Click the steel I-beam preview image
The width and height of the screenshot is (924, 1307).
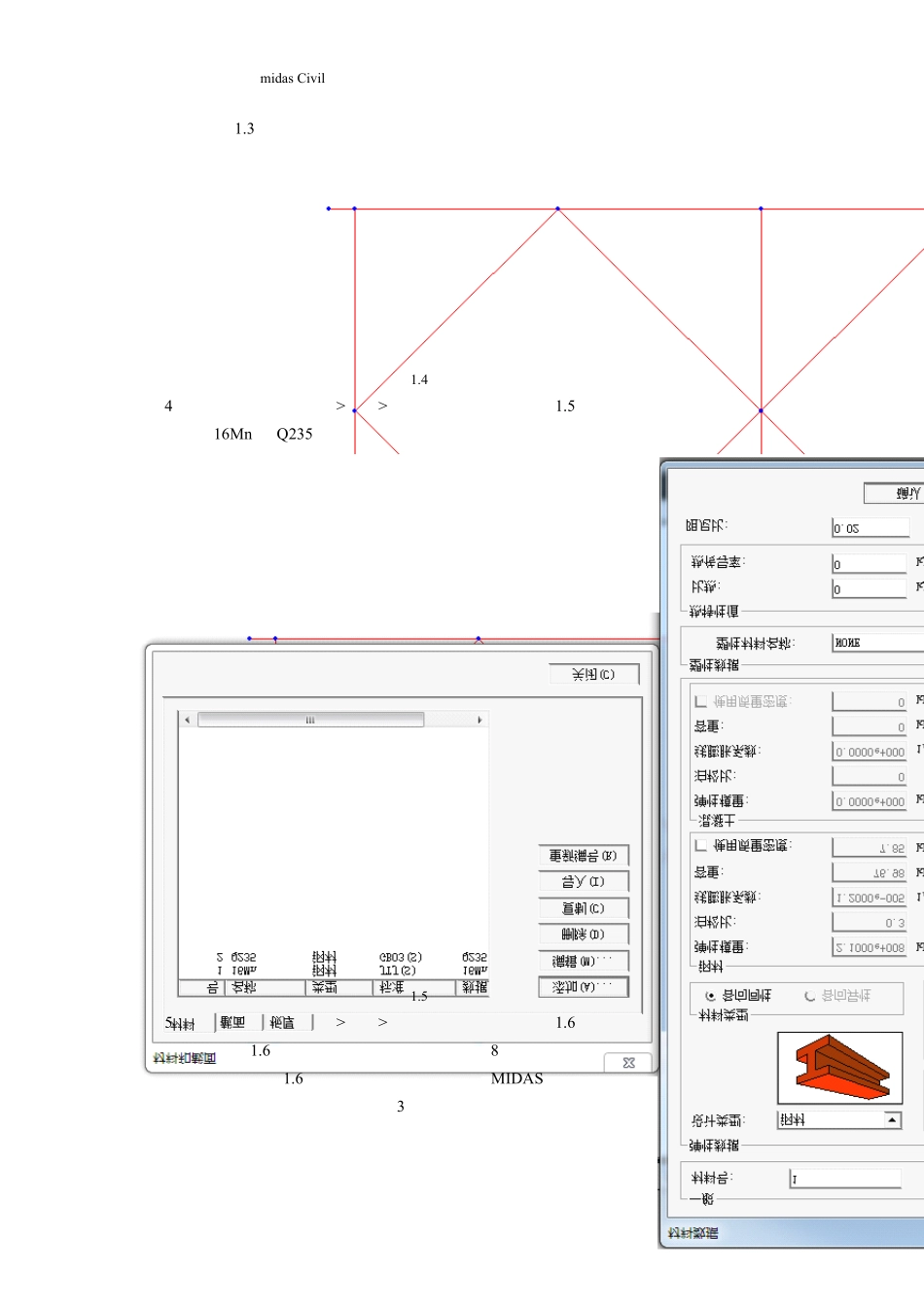click(839, 1068)
